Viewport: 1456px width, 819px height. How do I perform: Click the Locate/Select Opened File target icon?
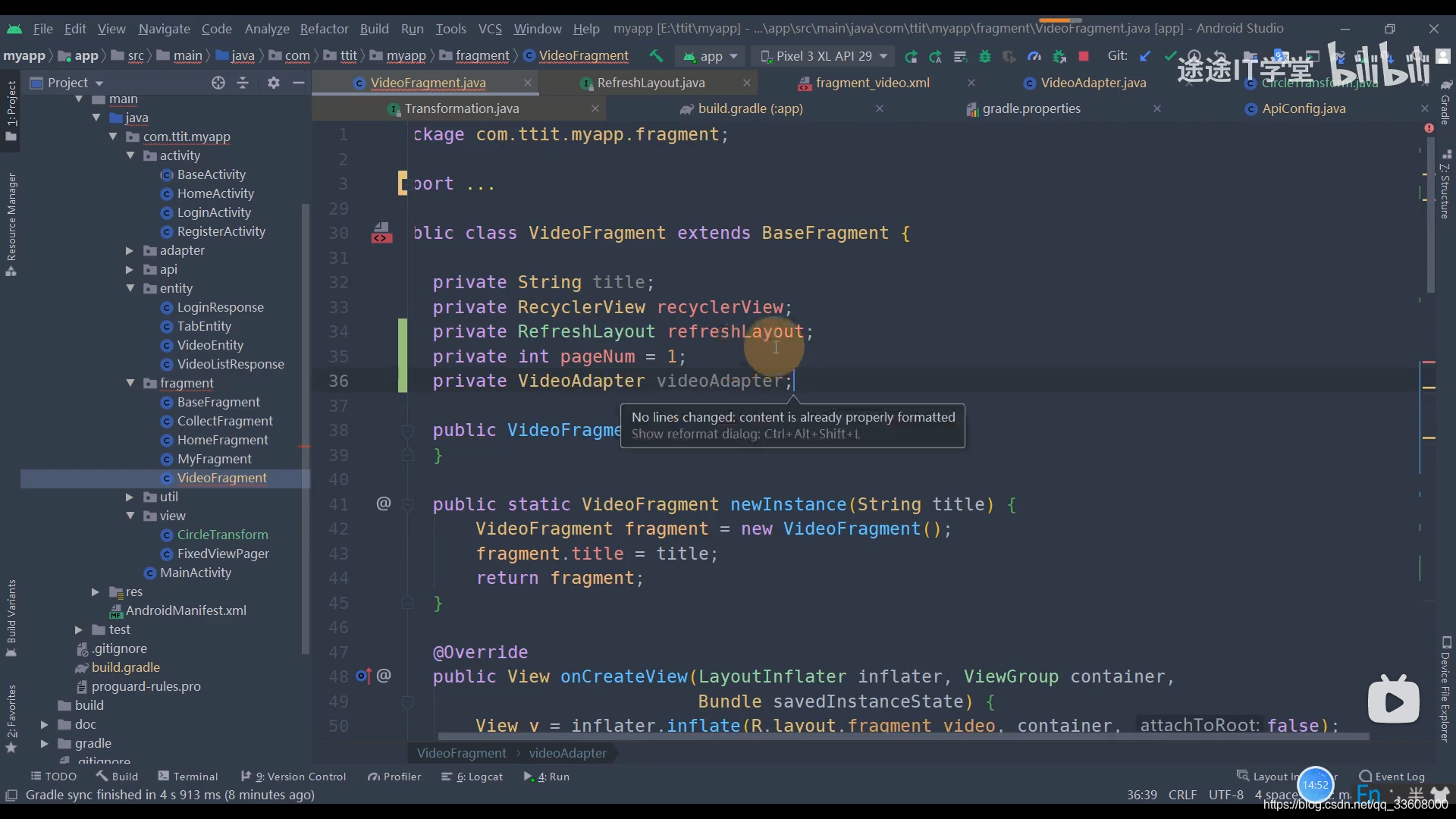218,83
